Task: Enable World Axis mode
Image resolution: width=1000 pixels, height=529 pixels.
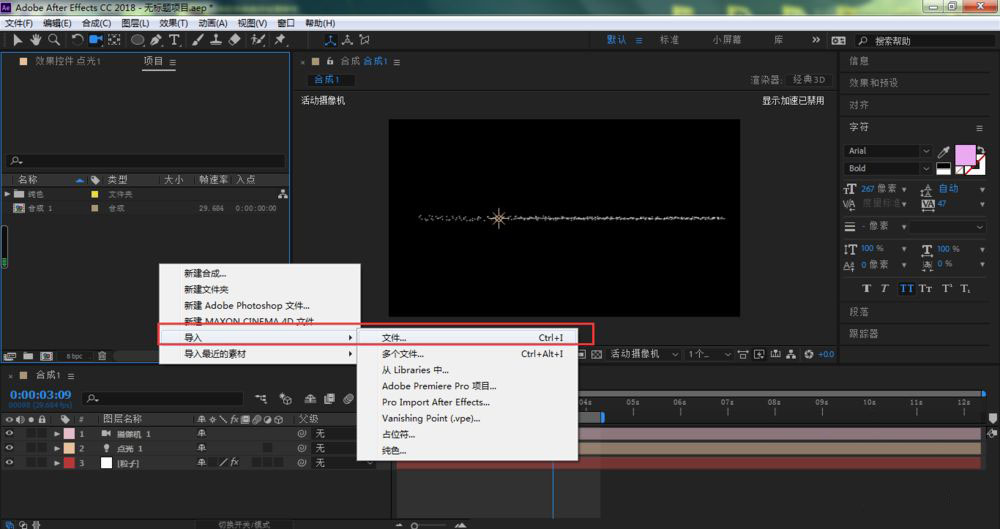Action: [x=348, y=40]
